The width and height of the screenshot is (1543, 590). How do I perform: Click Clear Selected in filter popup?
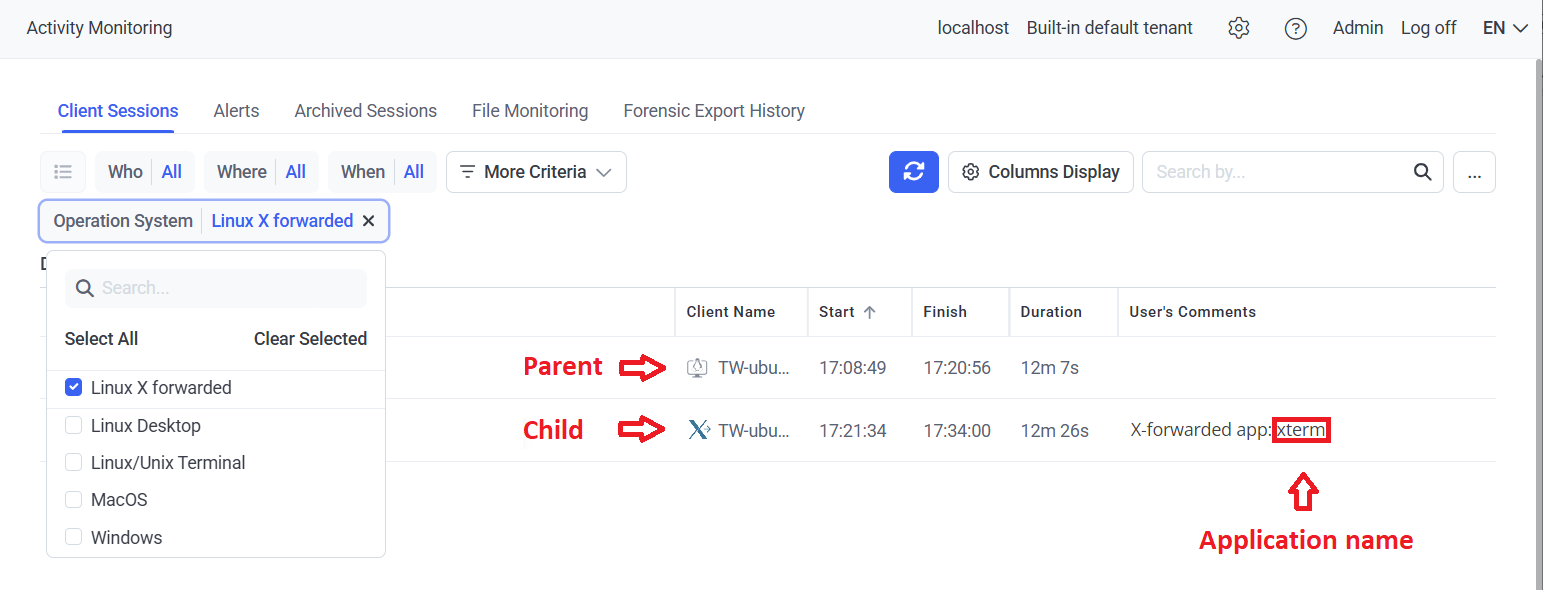[x=310, y=339]
